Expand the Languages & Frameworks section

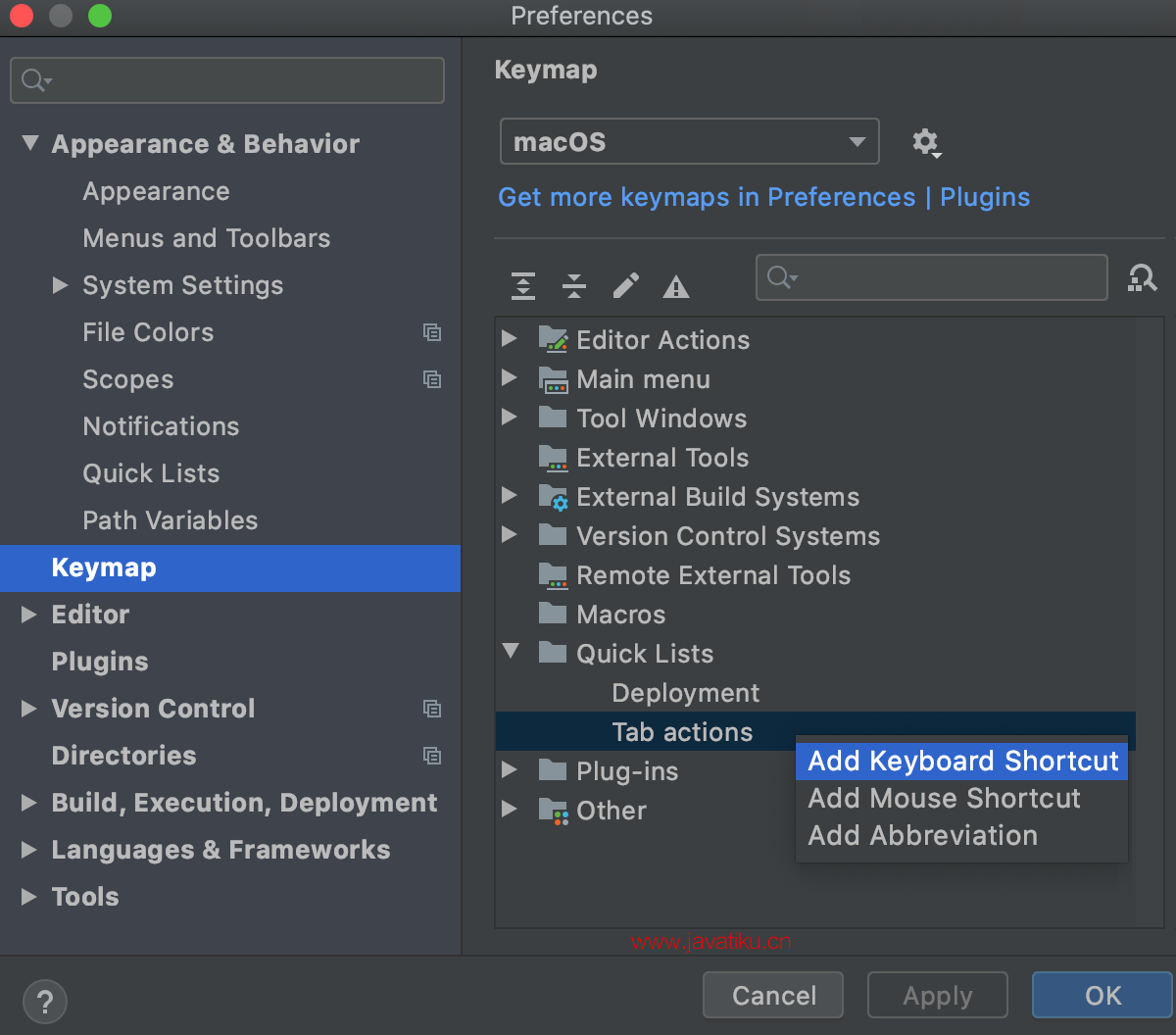30,850
